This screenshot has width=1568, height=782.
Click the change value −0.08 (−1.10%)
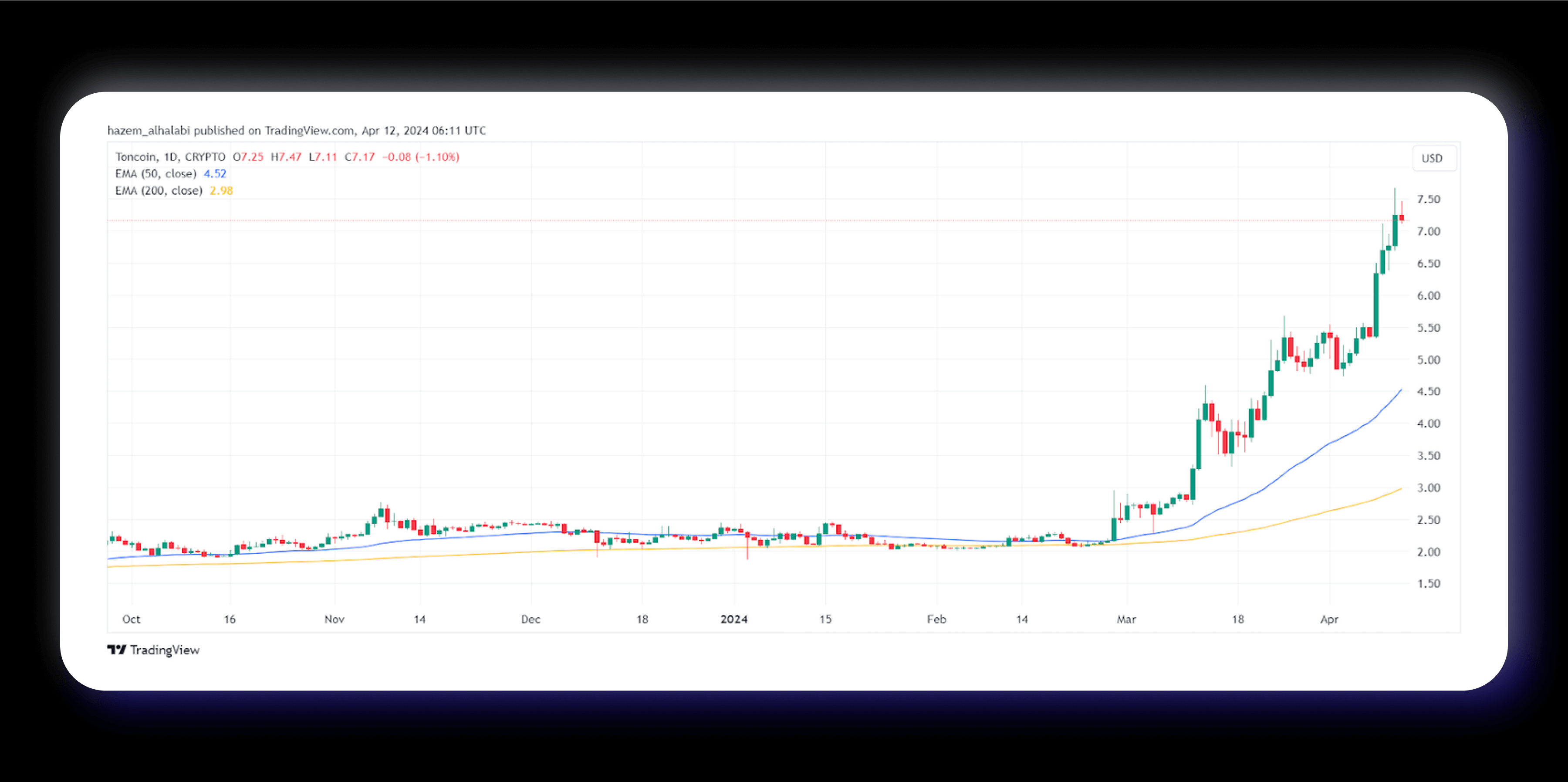pos(421,156)
